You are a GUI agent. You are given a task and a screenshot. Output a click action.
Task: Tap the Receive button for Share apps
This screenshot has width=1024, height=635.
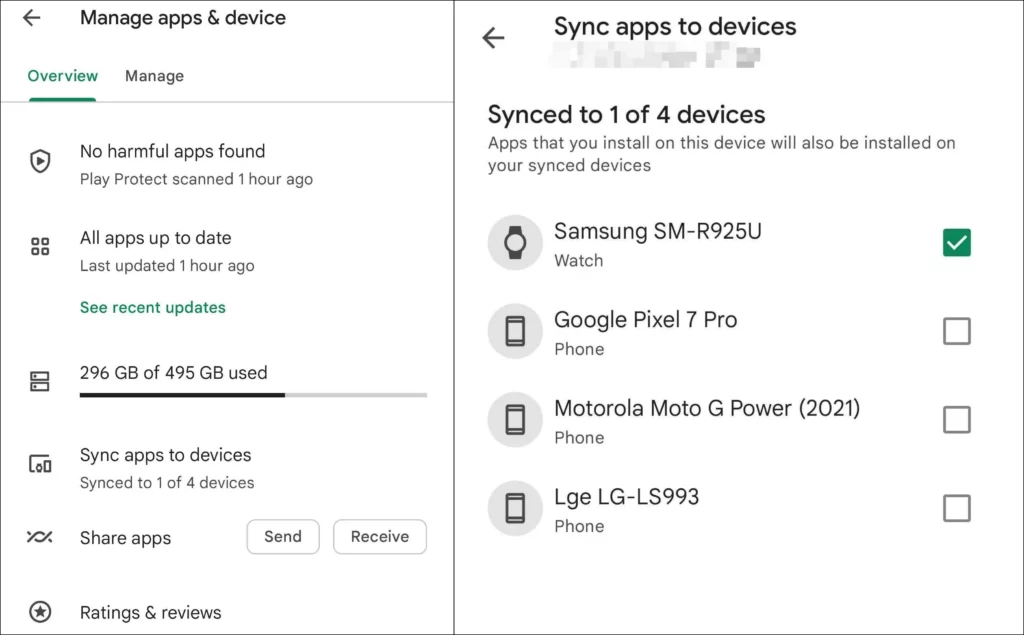click(380, 537)
